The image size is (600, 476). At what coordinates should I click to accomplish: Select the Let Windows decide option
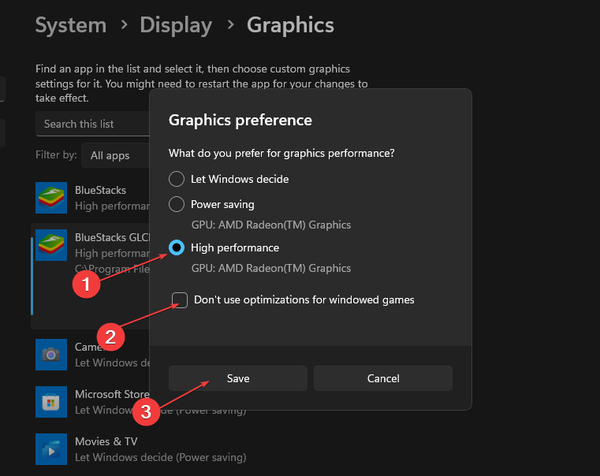[x=177, y=179]
